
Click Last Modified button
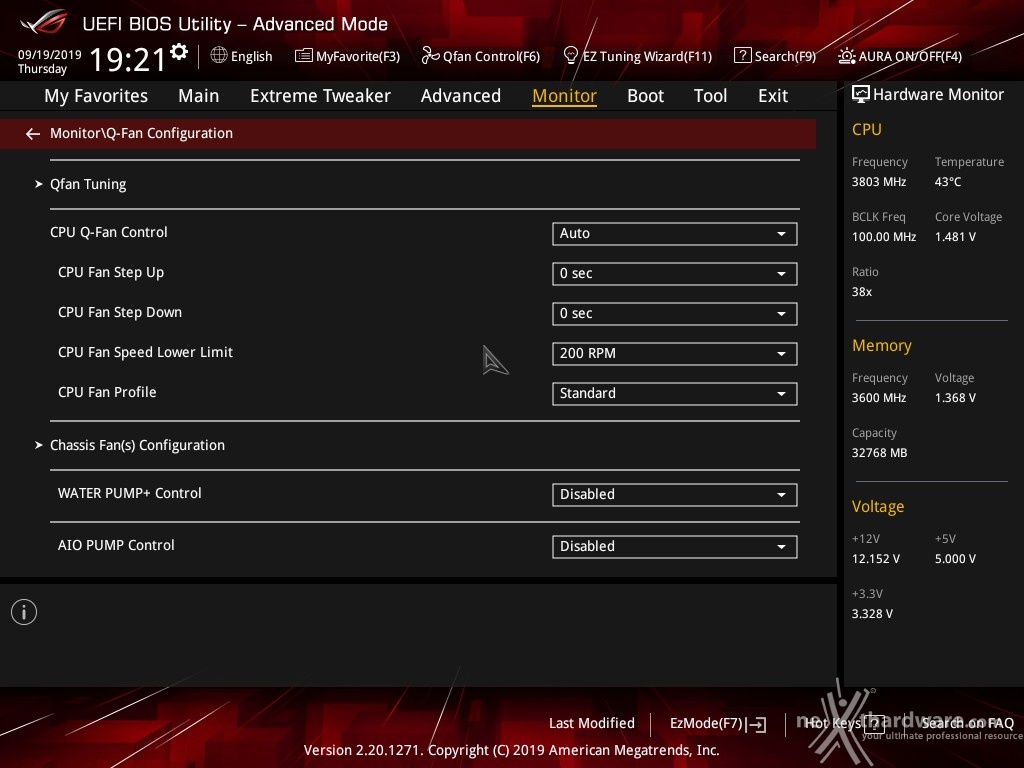click(x=592, y=724)
